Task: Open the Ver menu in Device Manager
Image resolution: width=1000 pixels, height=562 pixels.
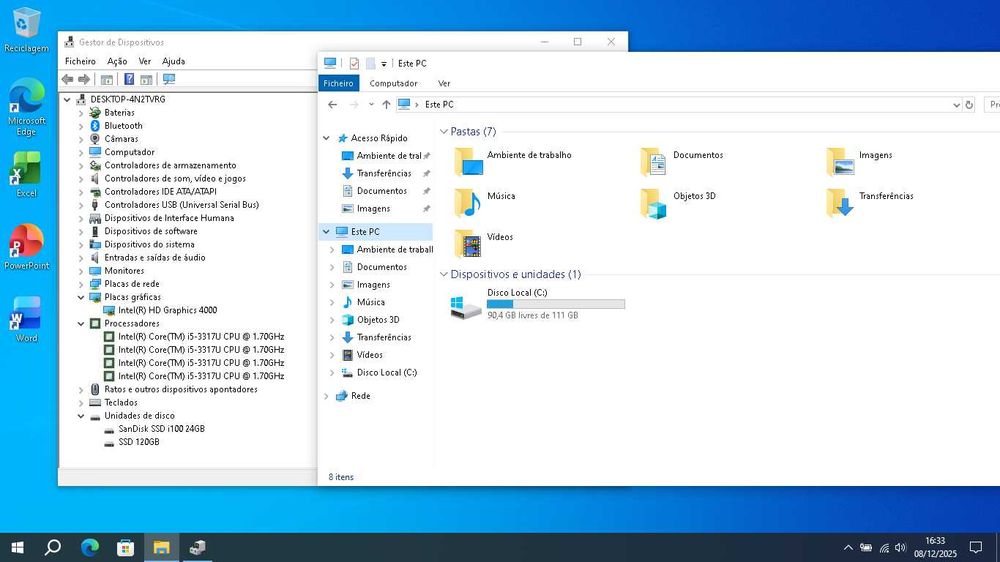Action: pyautogui.click(x=145, y=61)
